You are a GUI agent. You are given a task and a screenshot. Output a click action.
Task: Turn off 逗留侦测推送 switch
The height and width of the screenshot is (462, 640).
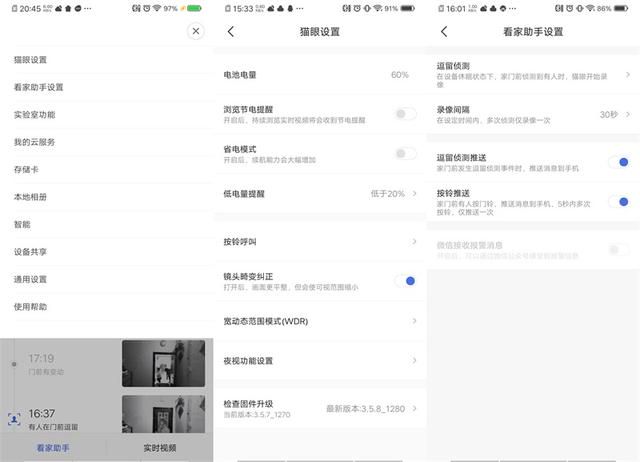(619, 162)
